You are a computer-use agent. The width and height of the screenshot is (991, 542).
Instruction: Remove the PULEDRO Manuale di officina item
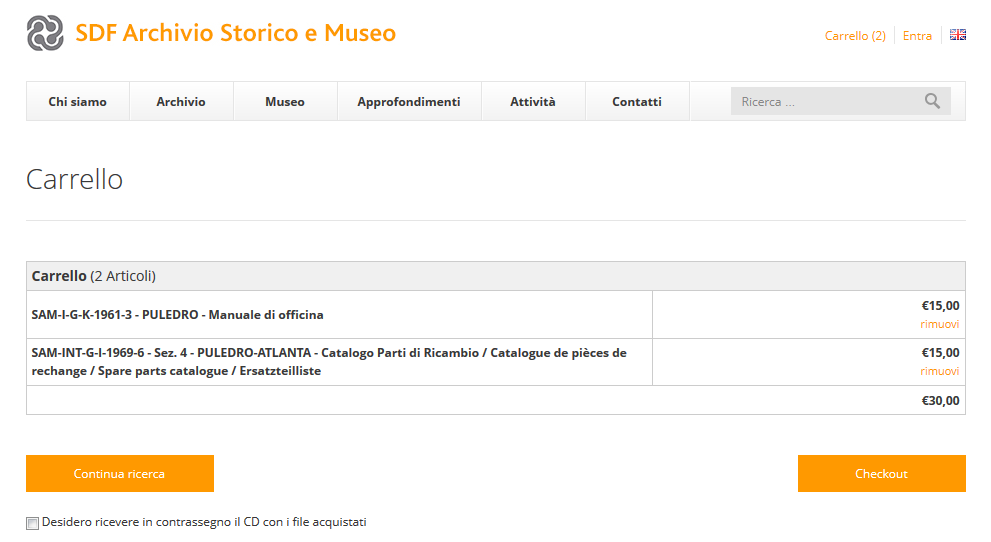click(939, 324)
